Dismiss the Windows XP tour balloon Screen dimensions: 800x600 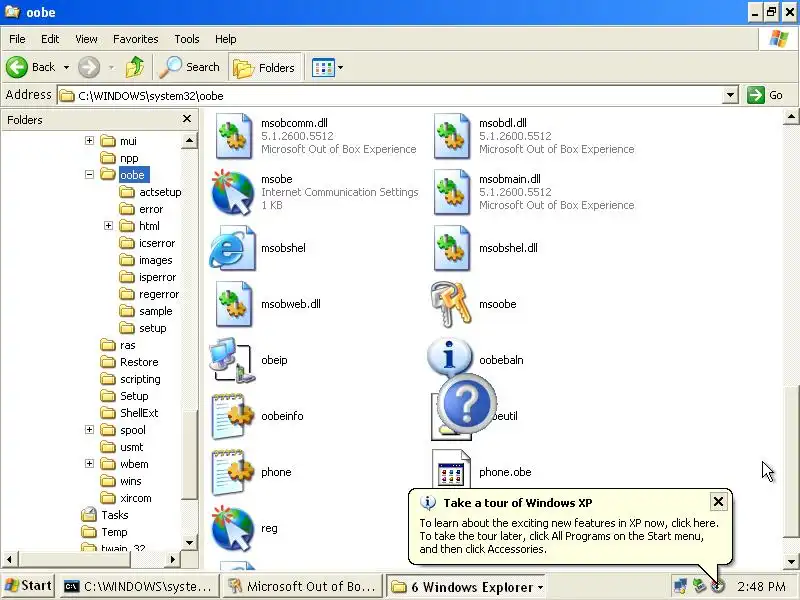(718, 502)
